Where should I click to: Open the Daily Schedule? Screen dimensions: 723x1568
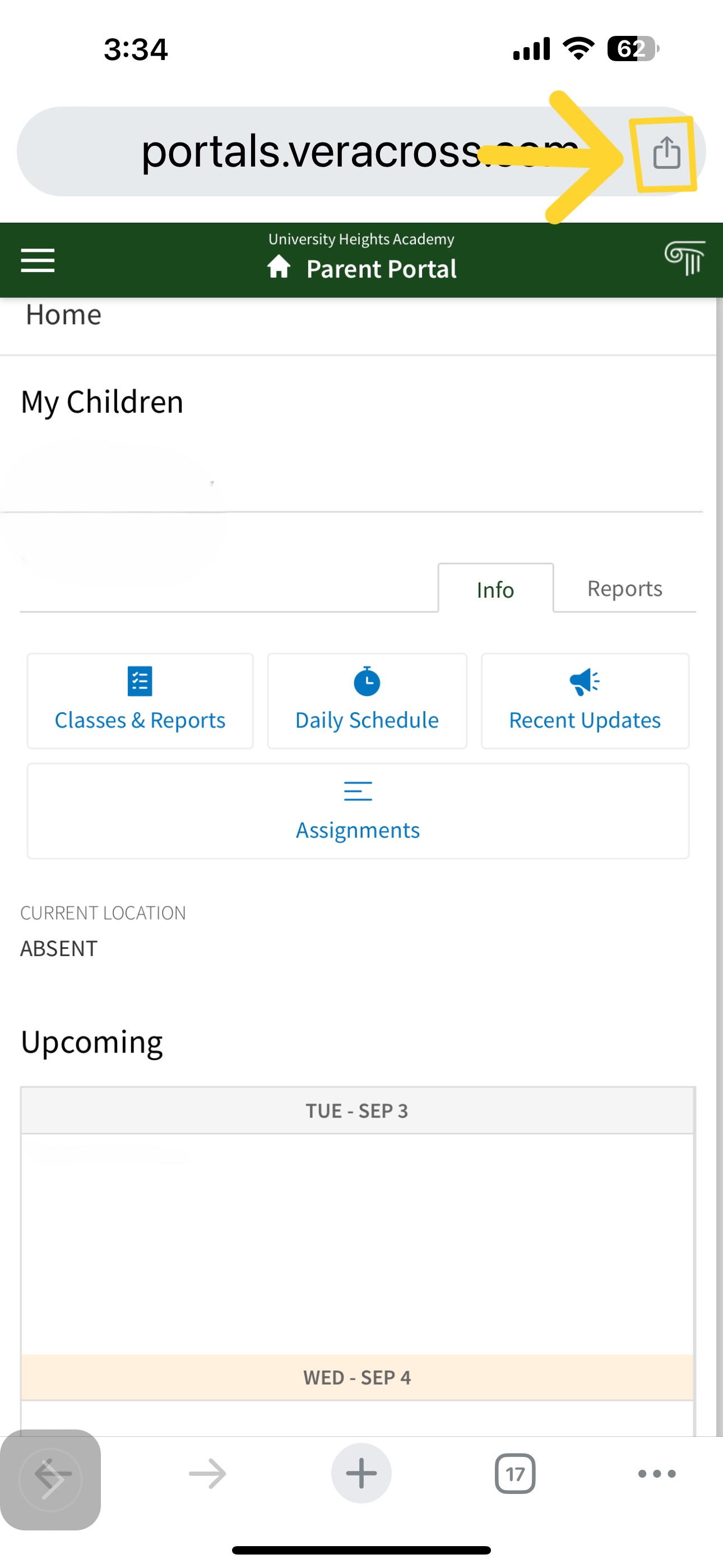click(x=367, y=700)
